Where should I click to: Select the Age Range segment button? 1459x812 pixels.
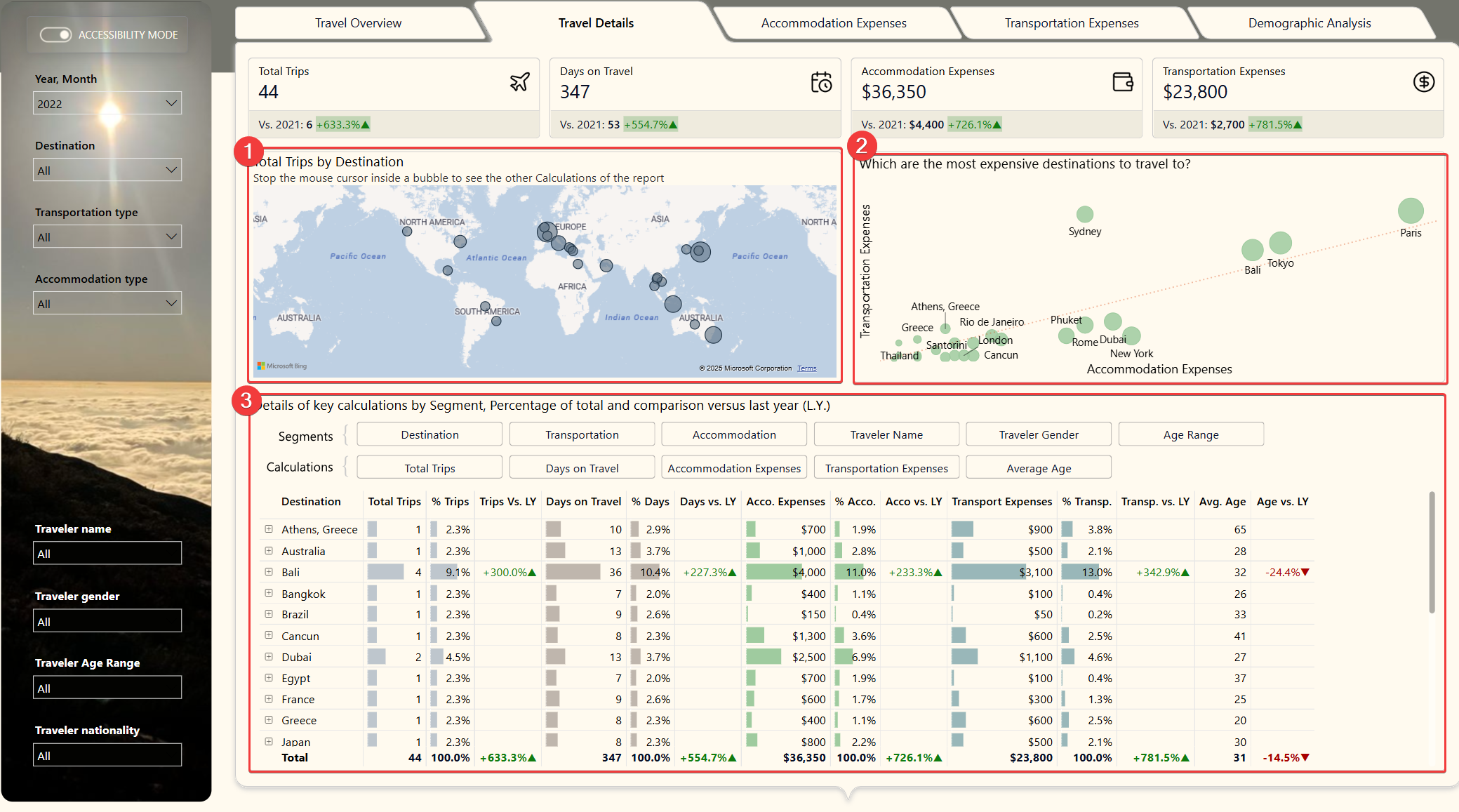(1191, 434)
